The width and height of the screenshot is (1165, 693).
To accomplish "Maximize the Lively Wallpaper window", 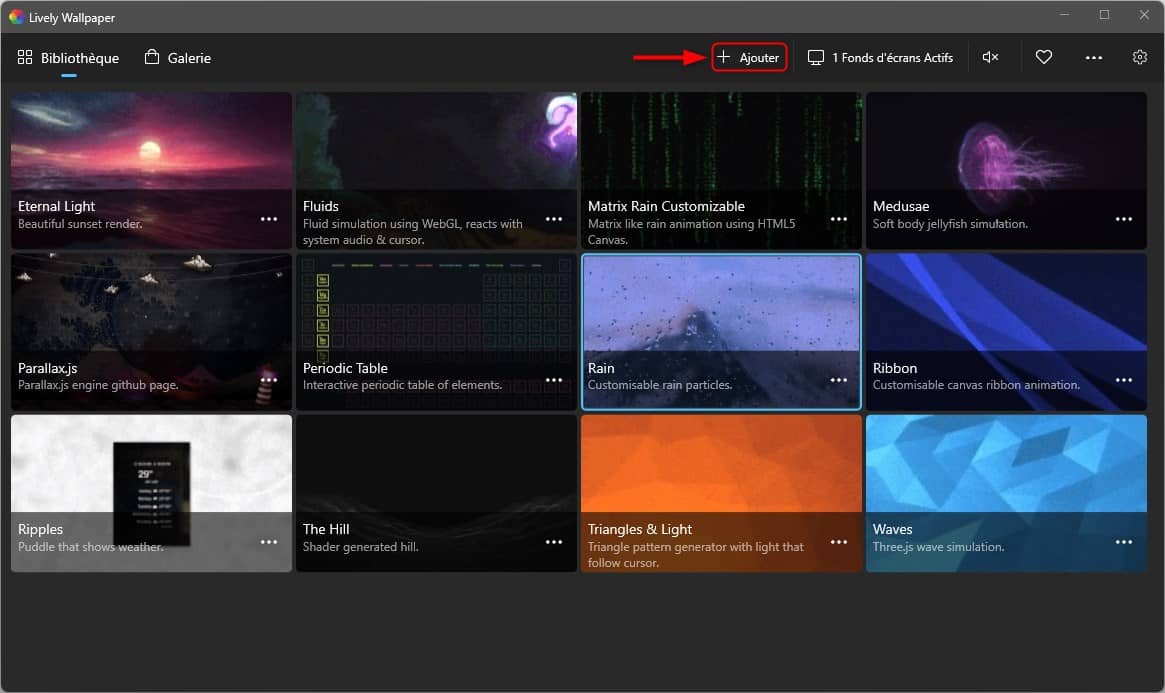I will point(1105,15).
